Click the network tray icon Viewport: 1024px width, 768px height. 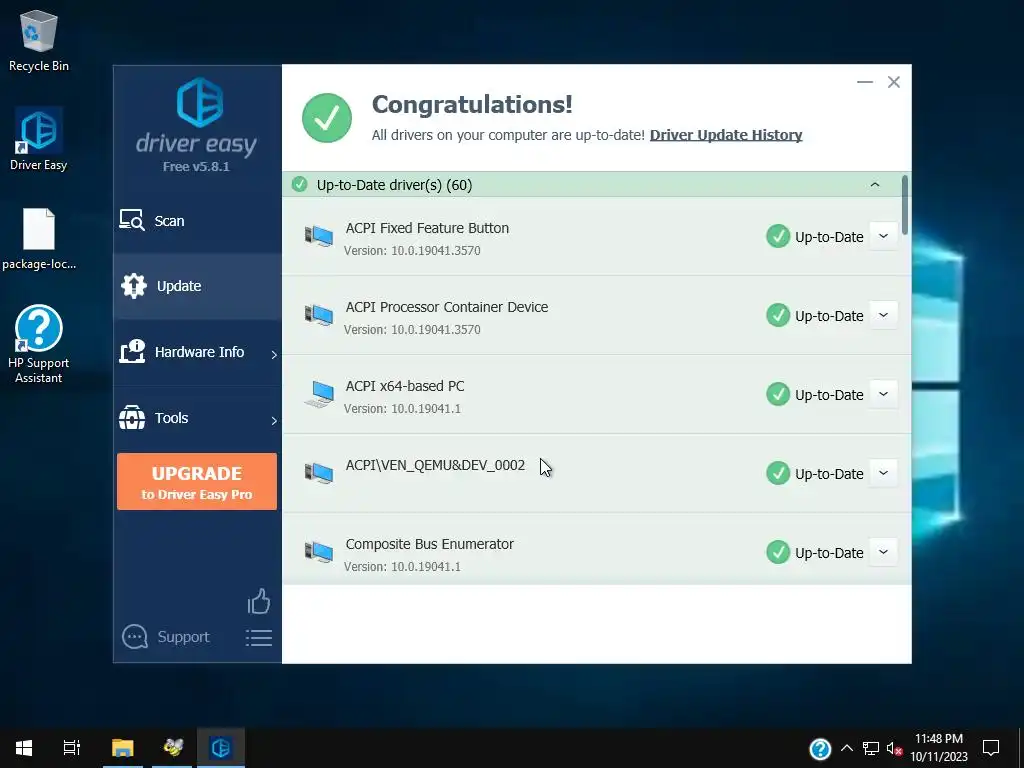click(x=871, y=748)
